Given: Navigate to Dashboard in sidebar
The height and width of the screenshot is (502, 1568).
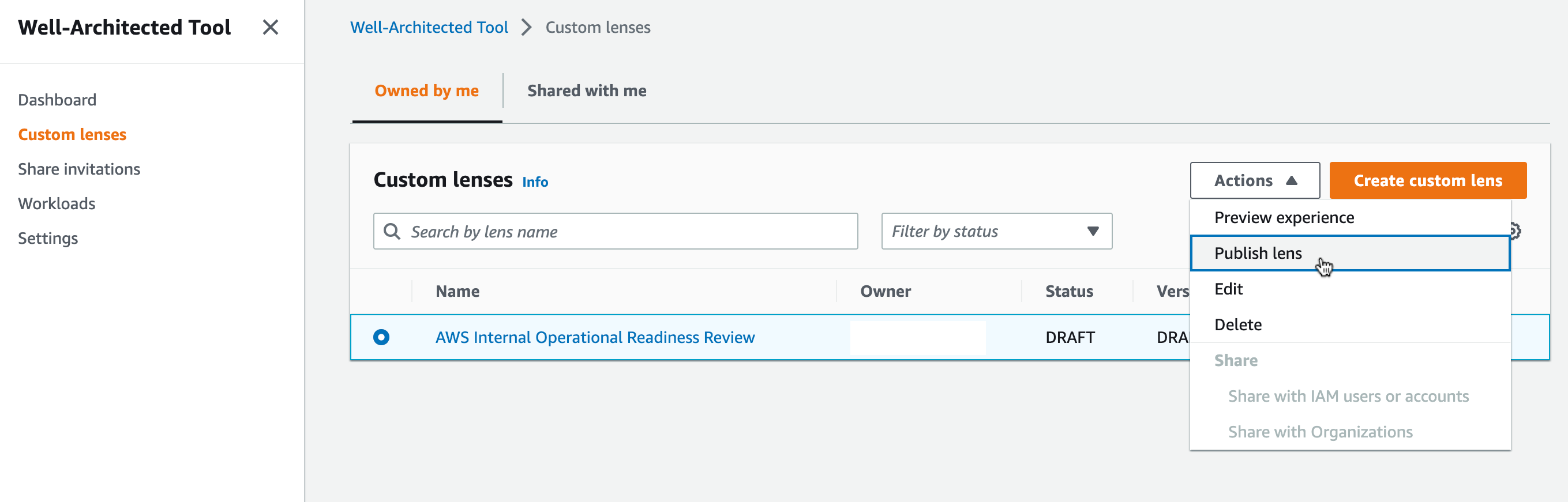Looking at the screenshot, I should (x=57, y=100).
